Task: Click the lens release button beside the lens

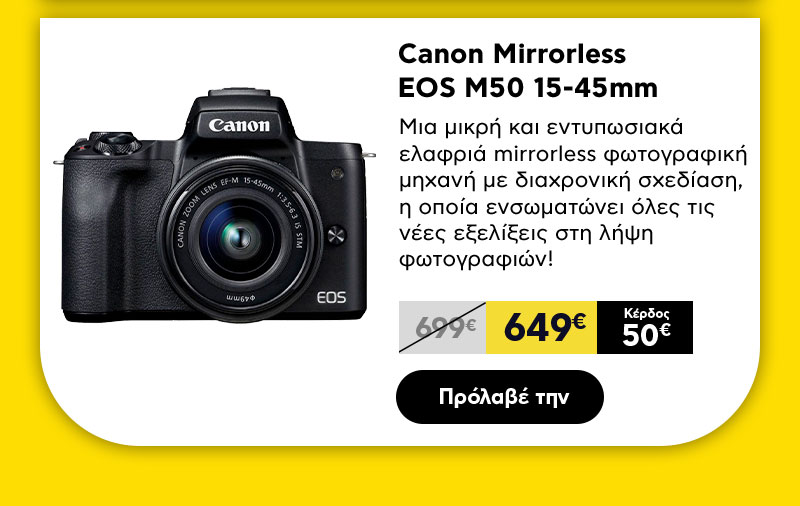Action: (336, 235)
